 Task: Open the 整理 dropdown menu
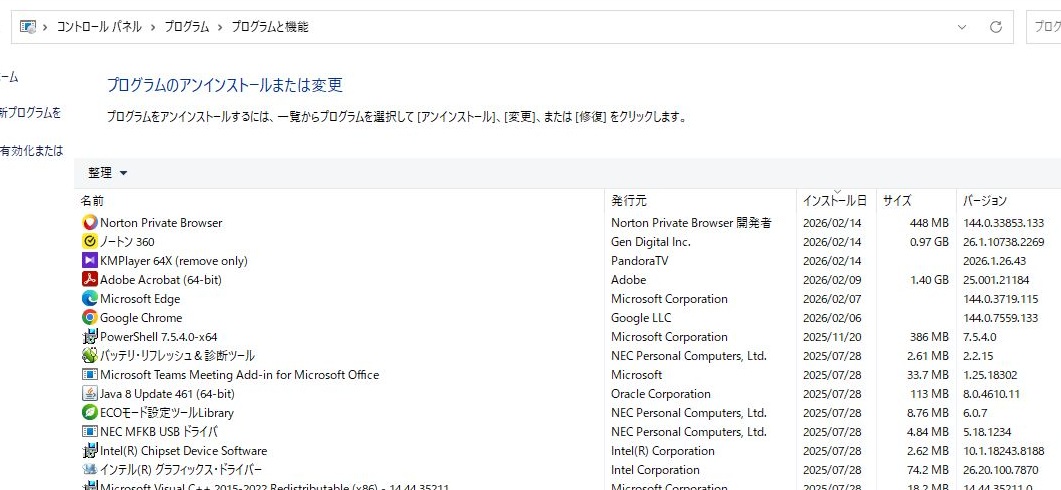click(108, 173)
